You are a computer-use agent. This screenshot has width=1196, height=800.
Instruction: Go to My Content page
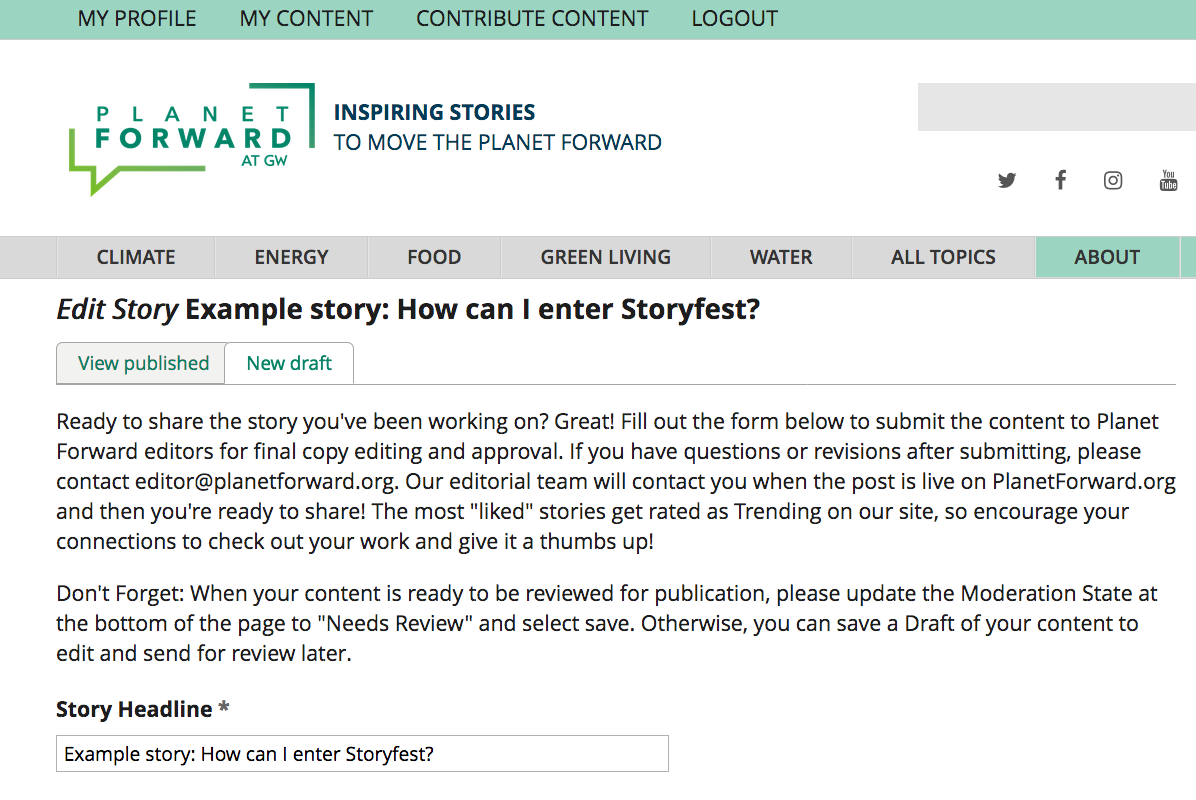coord(306,18)
